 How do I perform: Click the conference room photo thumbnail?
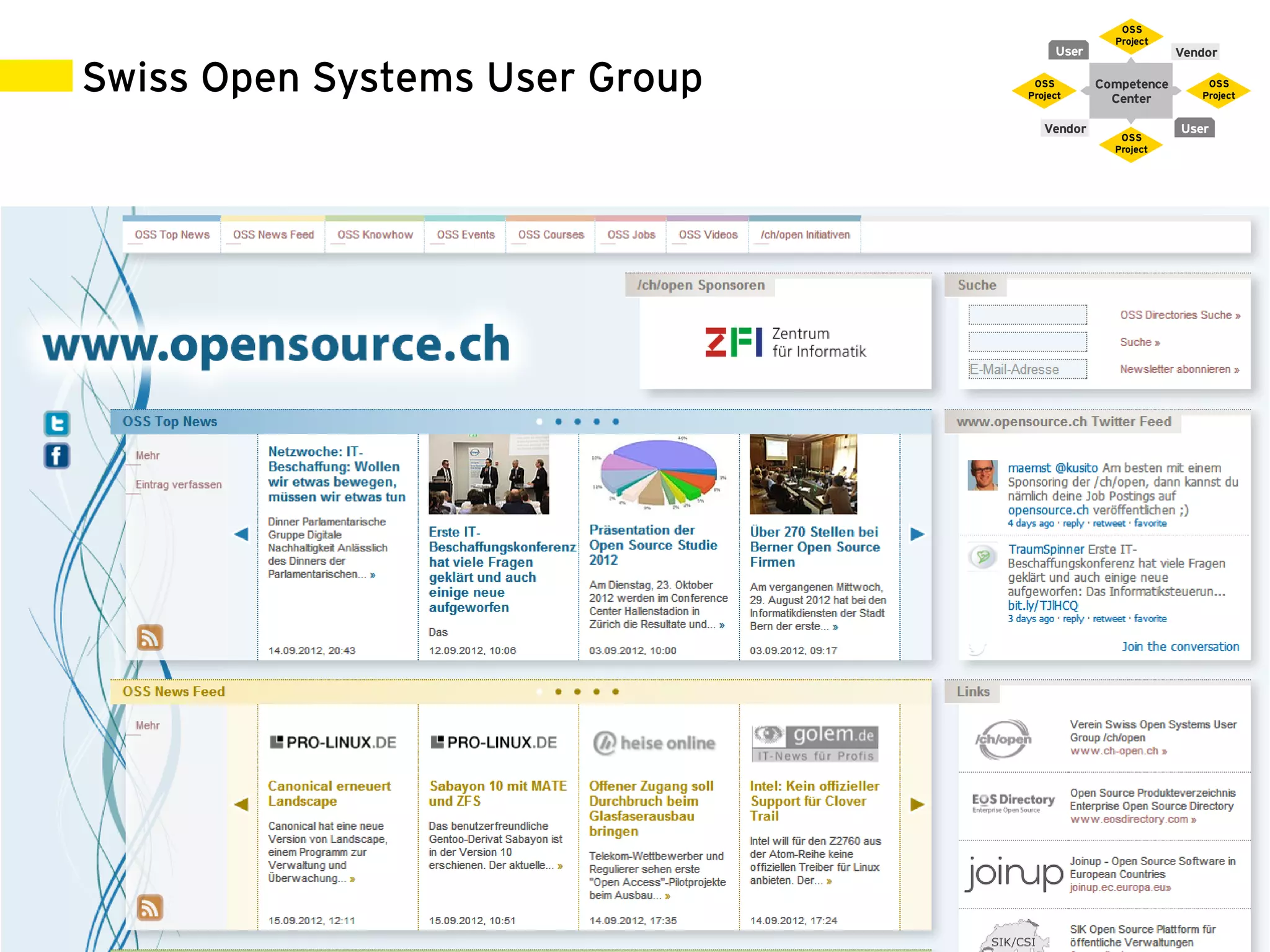pyautogui.click(x=803, y=474)
